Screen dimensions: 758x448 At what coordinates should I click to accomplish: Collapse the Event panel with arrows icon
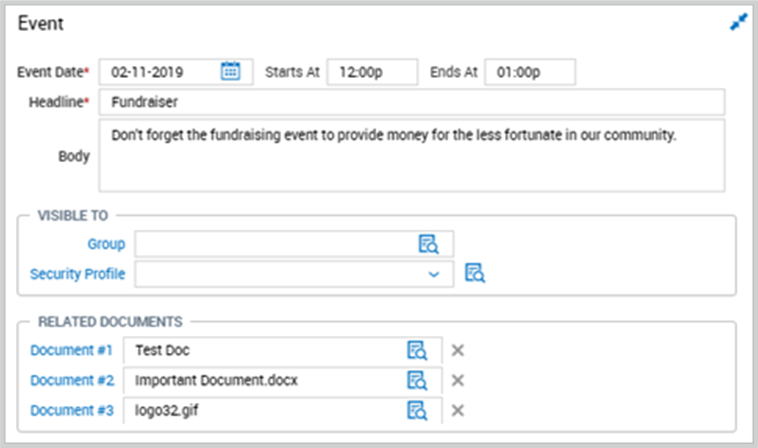(x=739, y=22)
